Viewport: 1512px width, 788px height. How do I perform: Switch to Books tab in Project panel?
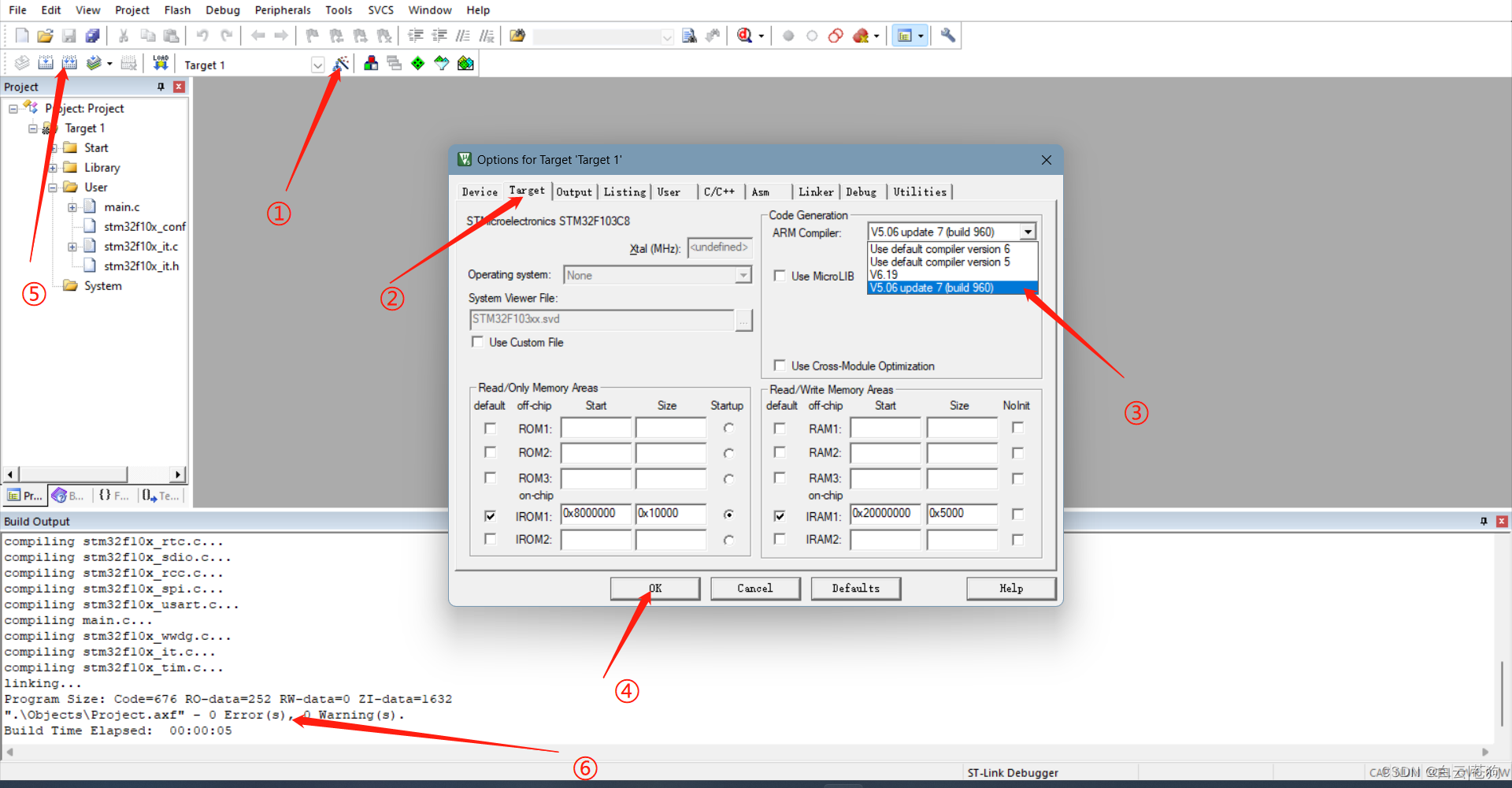69,496
